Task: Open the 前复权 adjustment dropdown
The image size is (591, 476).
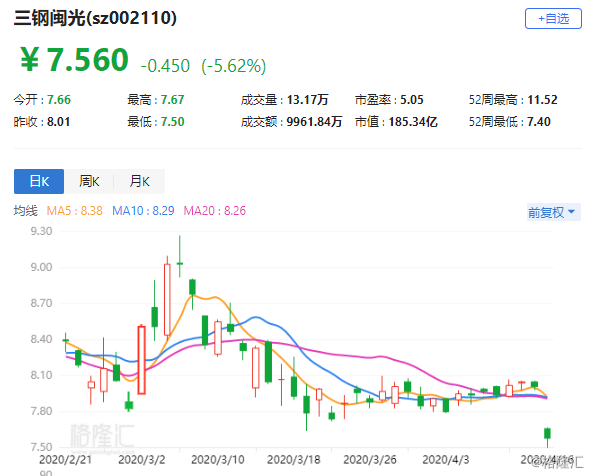Action: [553, 212]
